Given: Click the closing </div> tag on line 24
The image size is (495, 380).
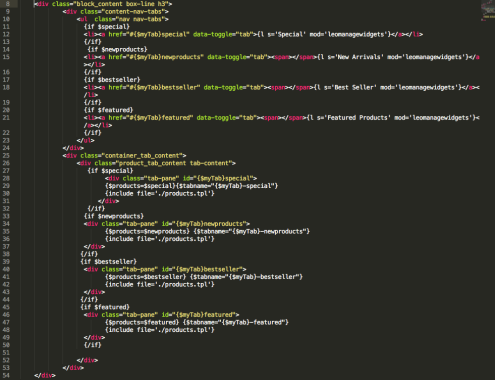Looking at the screenshot, I should coord(73,148).
